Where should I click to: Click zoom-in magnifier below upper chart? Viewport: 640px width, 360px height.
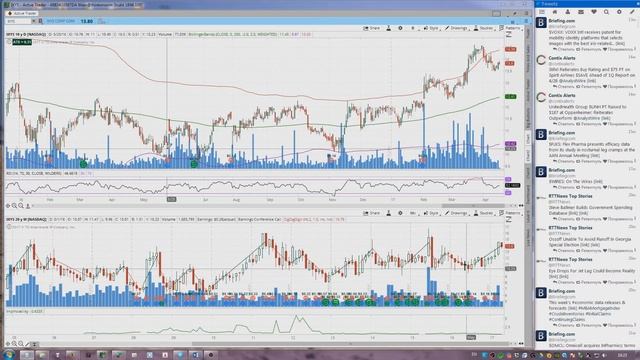coord(14,206)
